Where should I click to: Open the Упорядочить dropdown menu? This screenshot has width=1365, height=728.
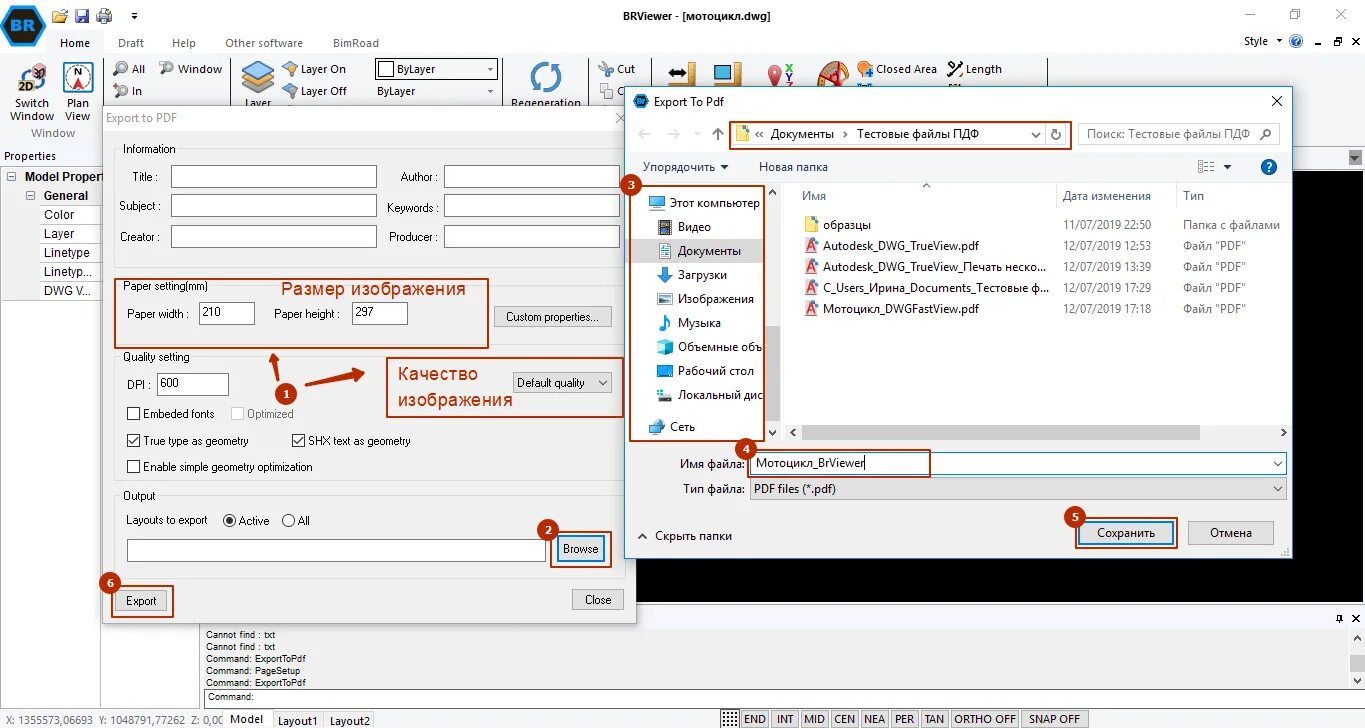click(685, 167)
